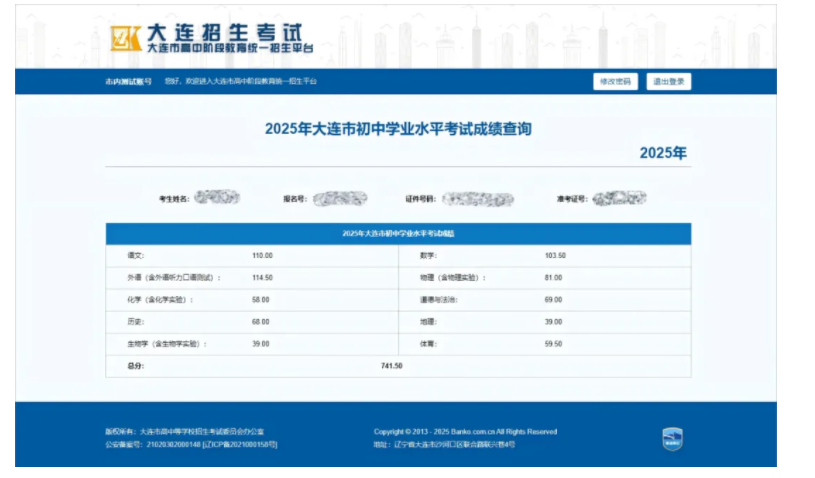Click the Banko.com.cn copyright text
Viewport: 815px width, 478px height.
[x=465, y=432]
